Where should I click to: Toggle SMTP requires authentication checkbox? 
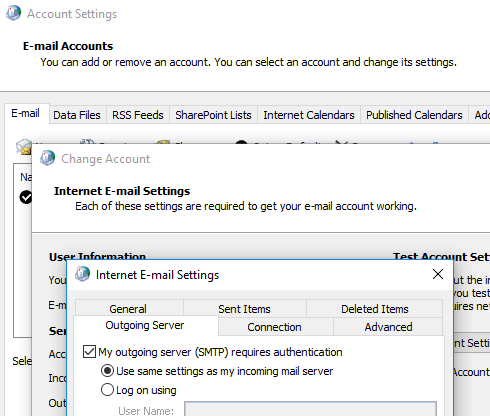click(x=89, y=352)
